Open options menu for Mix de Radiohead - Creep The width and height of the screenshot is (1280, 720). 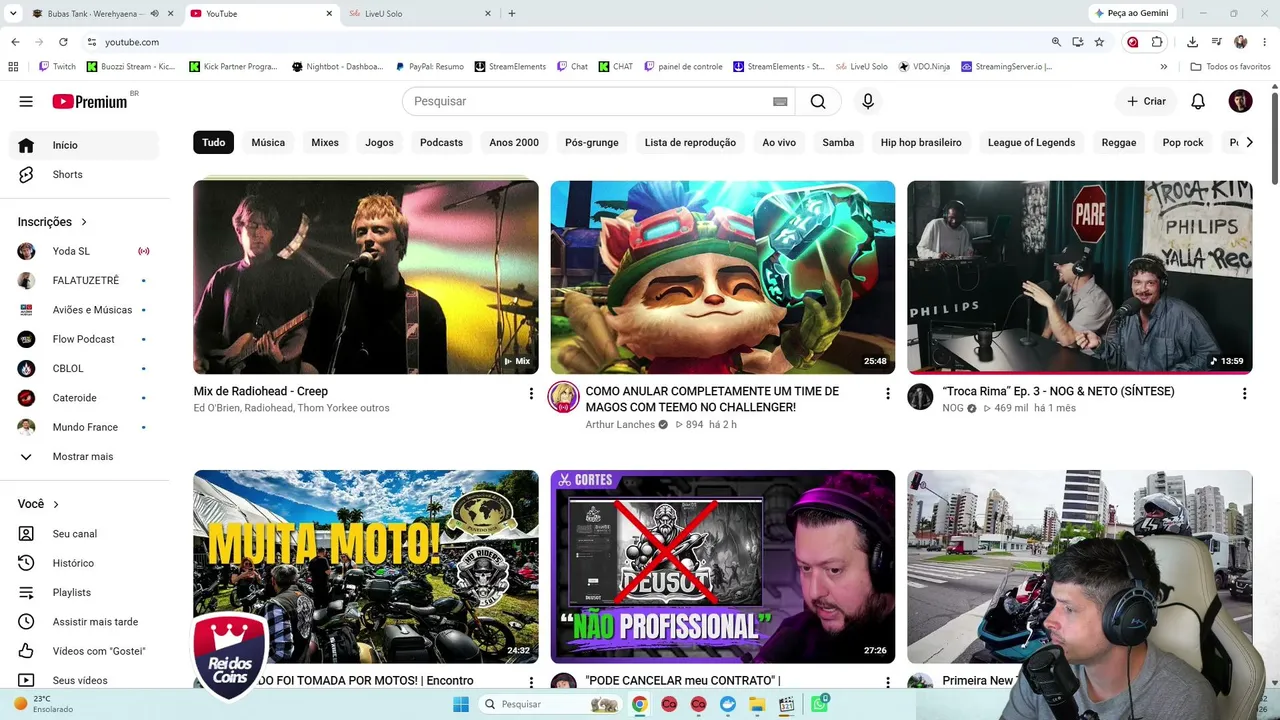531,394
